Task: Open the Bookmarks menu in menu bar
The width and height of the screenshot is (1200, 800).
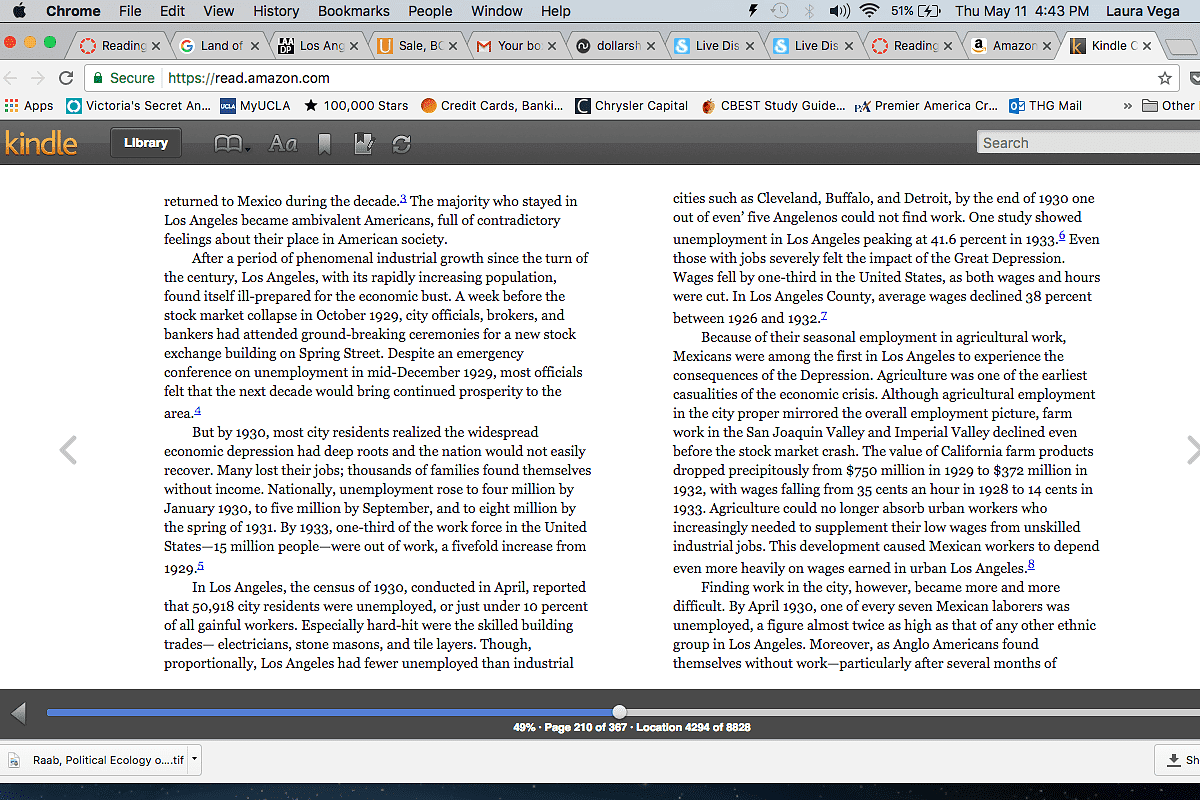Action: pos(353,11)
